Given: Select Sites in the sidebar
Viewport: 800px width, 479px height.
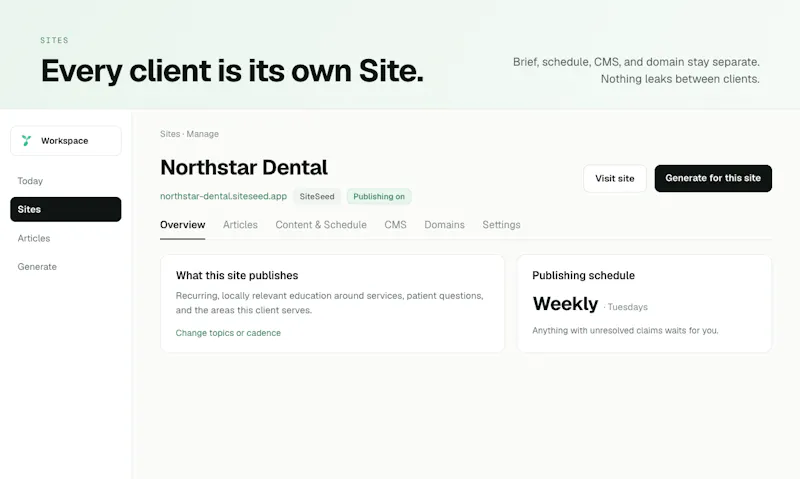Looking at the screenshot, I should (66, 209).
